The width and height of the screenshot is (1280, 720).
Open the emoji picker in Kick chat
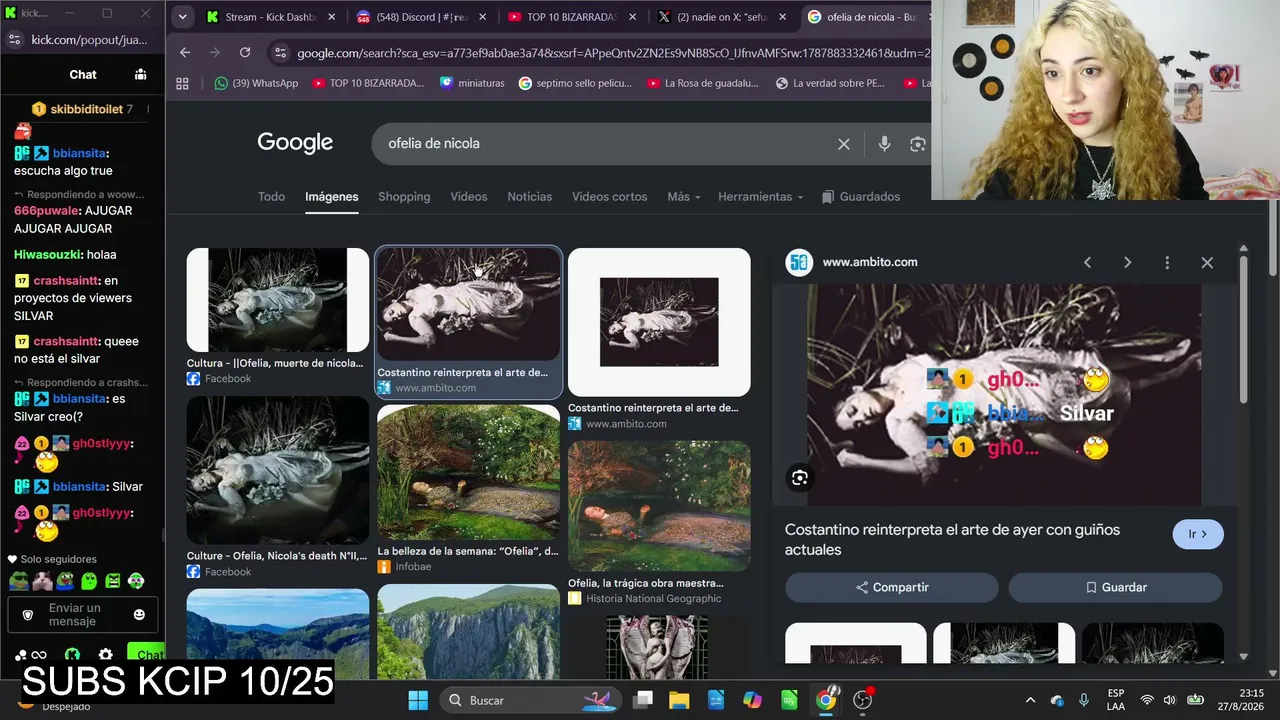click(x=139, y=614)
